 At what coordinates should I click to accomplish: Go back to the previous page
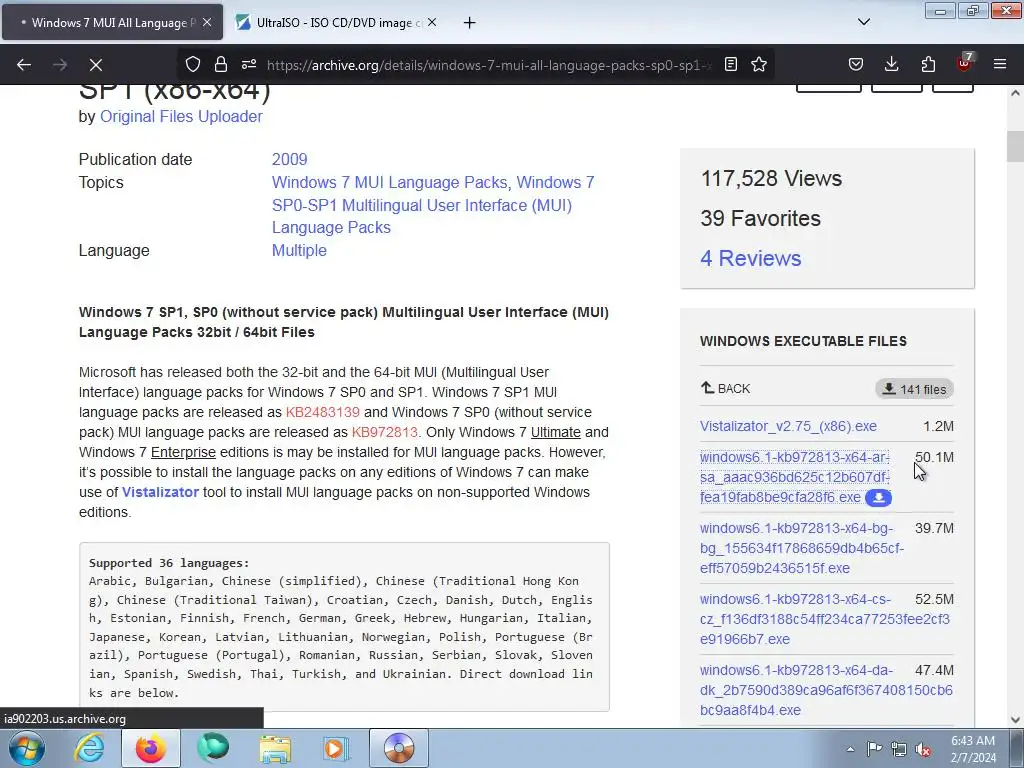[x=24, y=65]
